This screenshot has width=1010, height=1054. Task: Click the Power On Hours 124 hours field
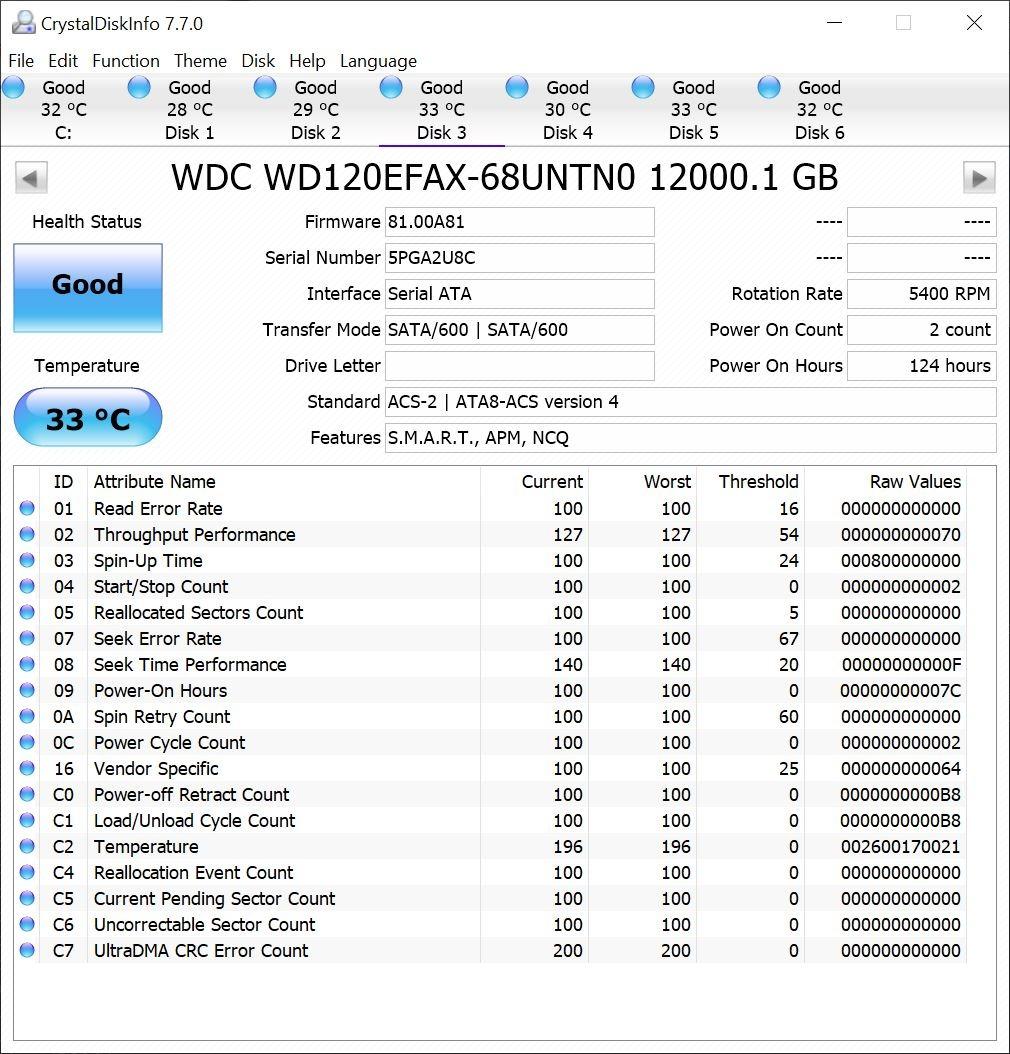921,366
